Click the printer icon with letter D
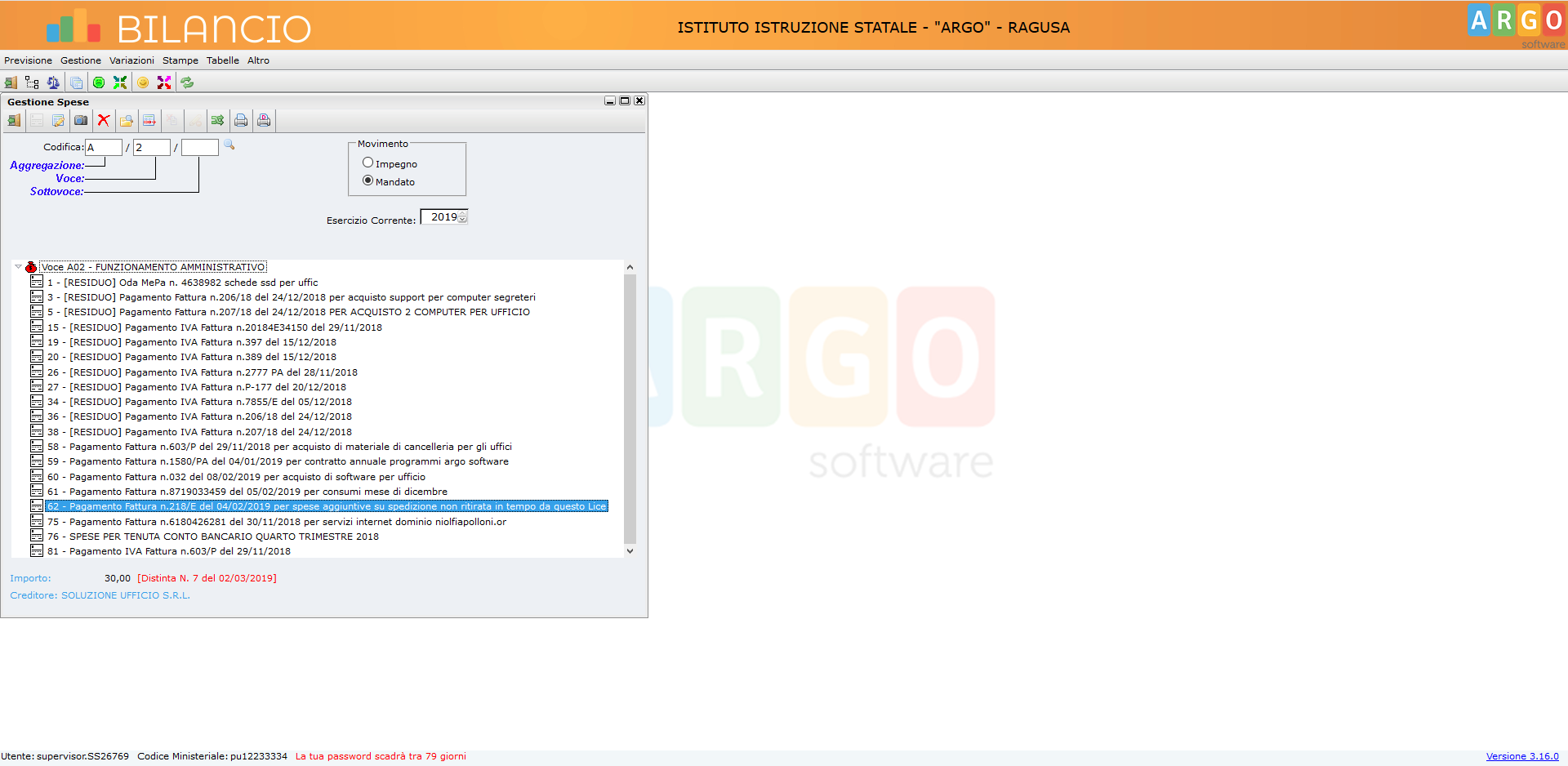 click(x=264, y=121)
